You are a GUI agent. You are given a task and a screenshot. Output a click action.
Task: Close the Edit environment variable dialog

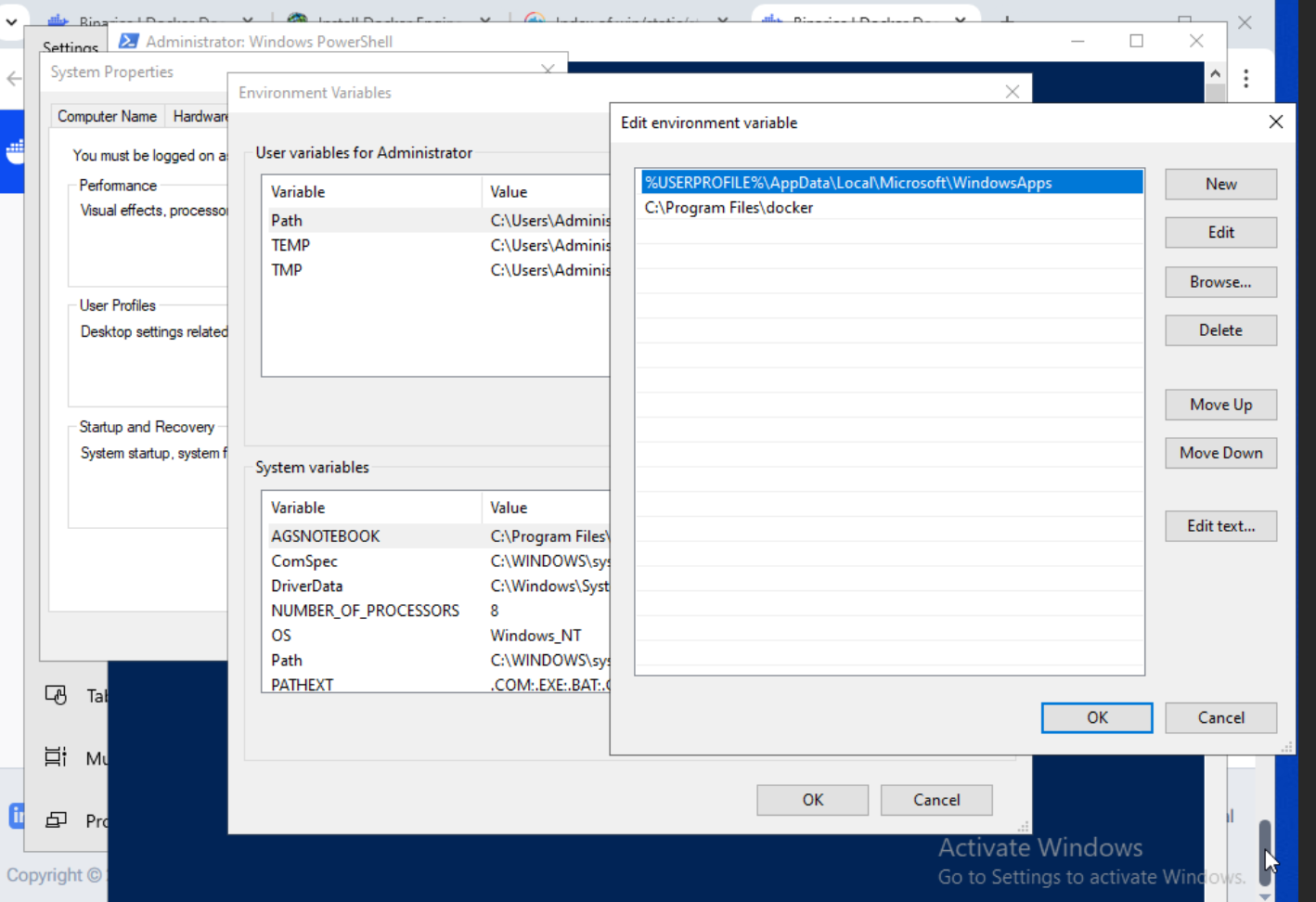1276,122
